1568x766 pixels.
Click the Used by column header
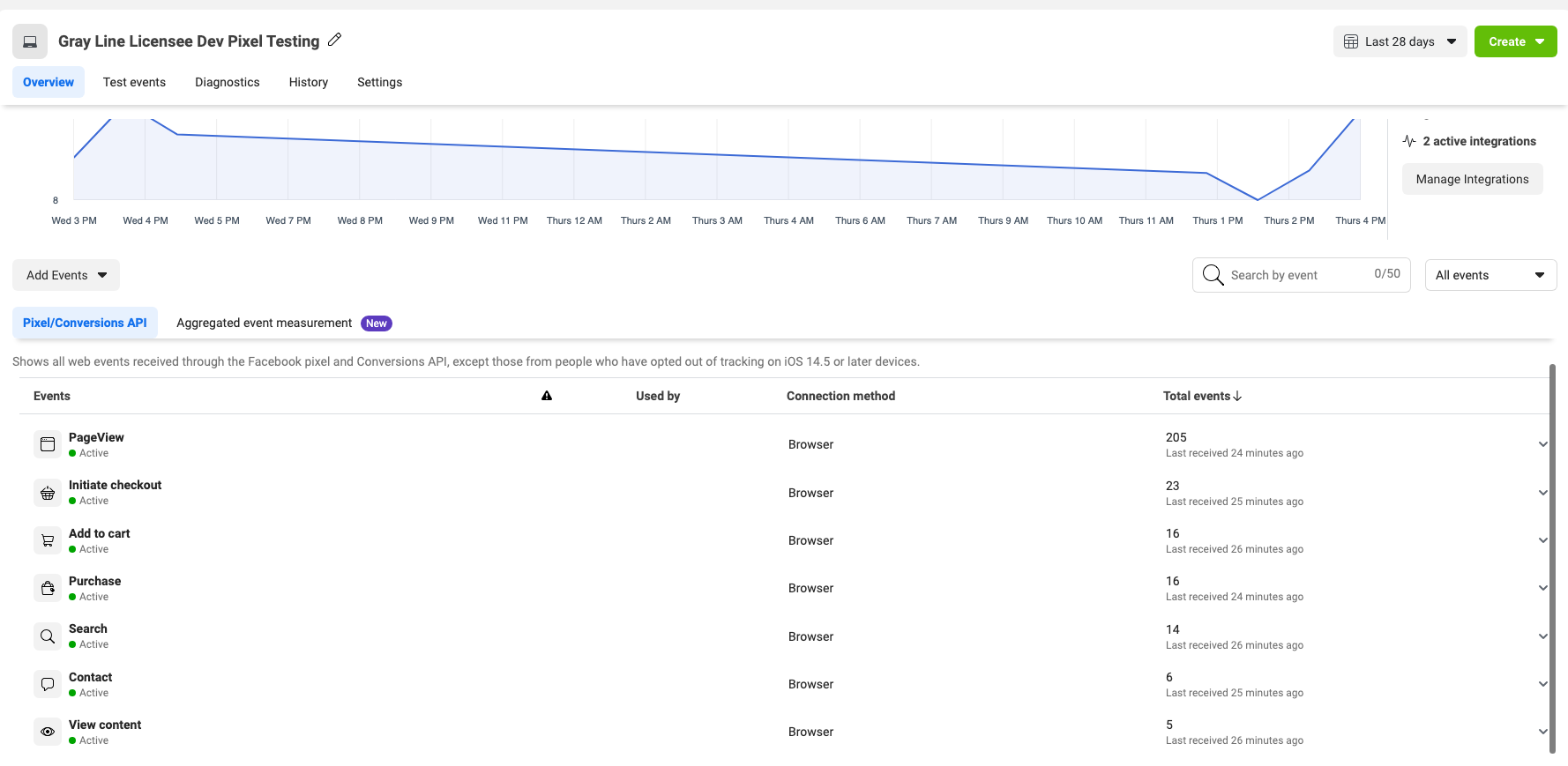click(x=658, y=396)
